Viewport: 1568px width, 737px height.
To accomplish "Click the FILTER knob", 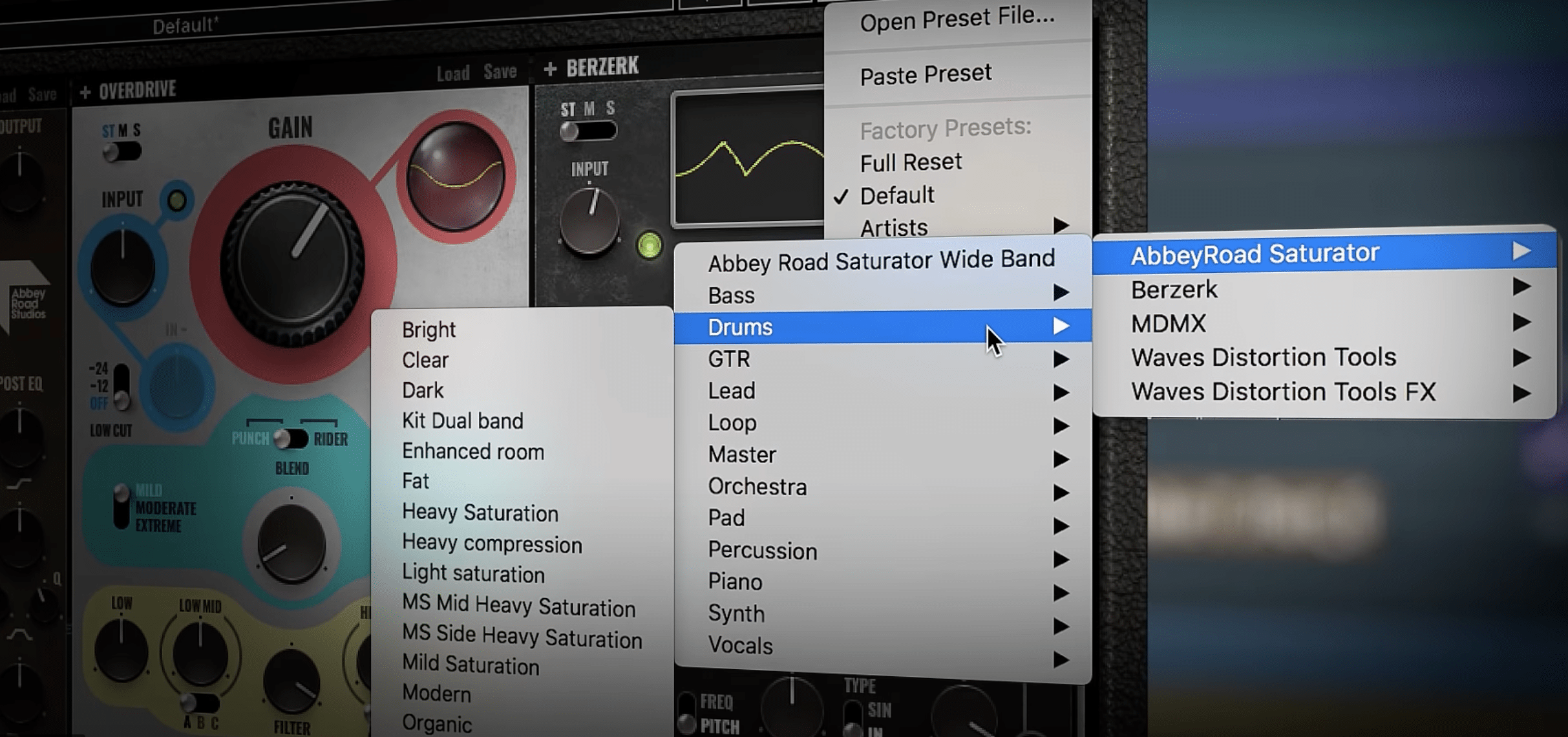I will tap(291, 682).
